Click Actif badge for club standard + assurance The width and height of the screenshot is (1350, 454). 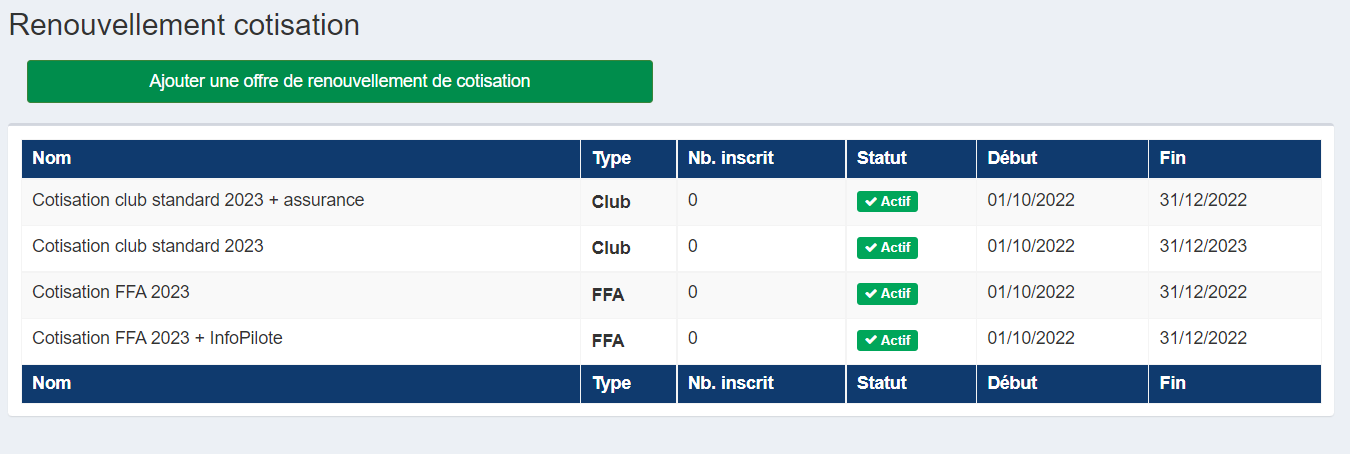[x=887, y=201]
